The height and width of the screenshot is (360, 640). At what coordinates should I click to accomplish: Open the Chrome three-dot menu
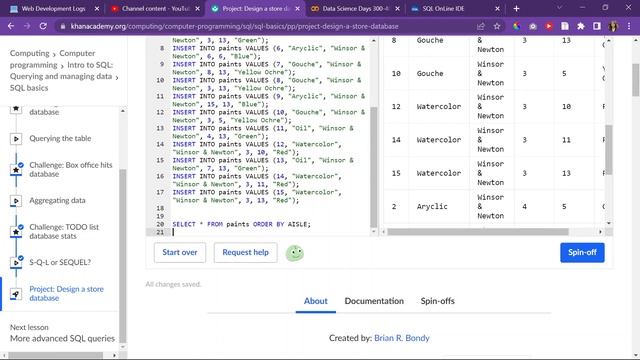[x=629, y=26]
